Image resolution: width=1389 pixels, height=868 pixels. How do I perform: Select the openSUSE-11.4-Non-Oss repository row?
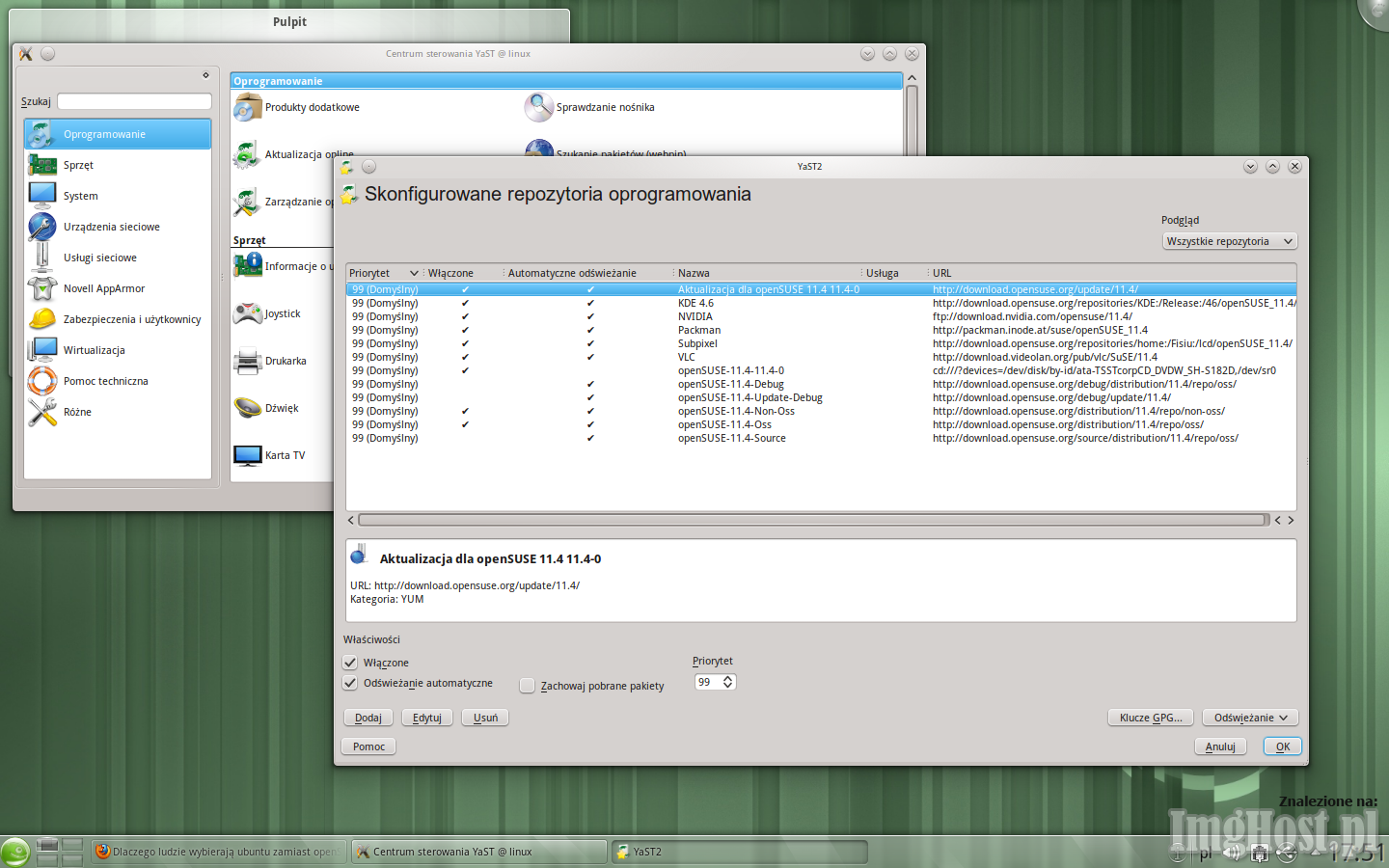point(821,411)
